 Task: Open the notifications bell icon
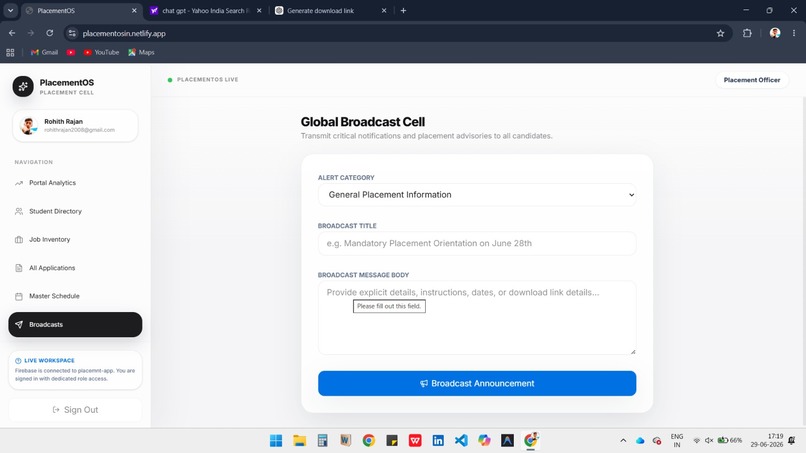pyautogui.click(x=792, y=440)
